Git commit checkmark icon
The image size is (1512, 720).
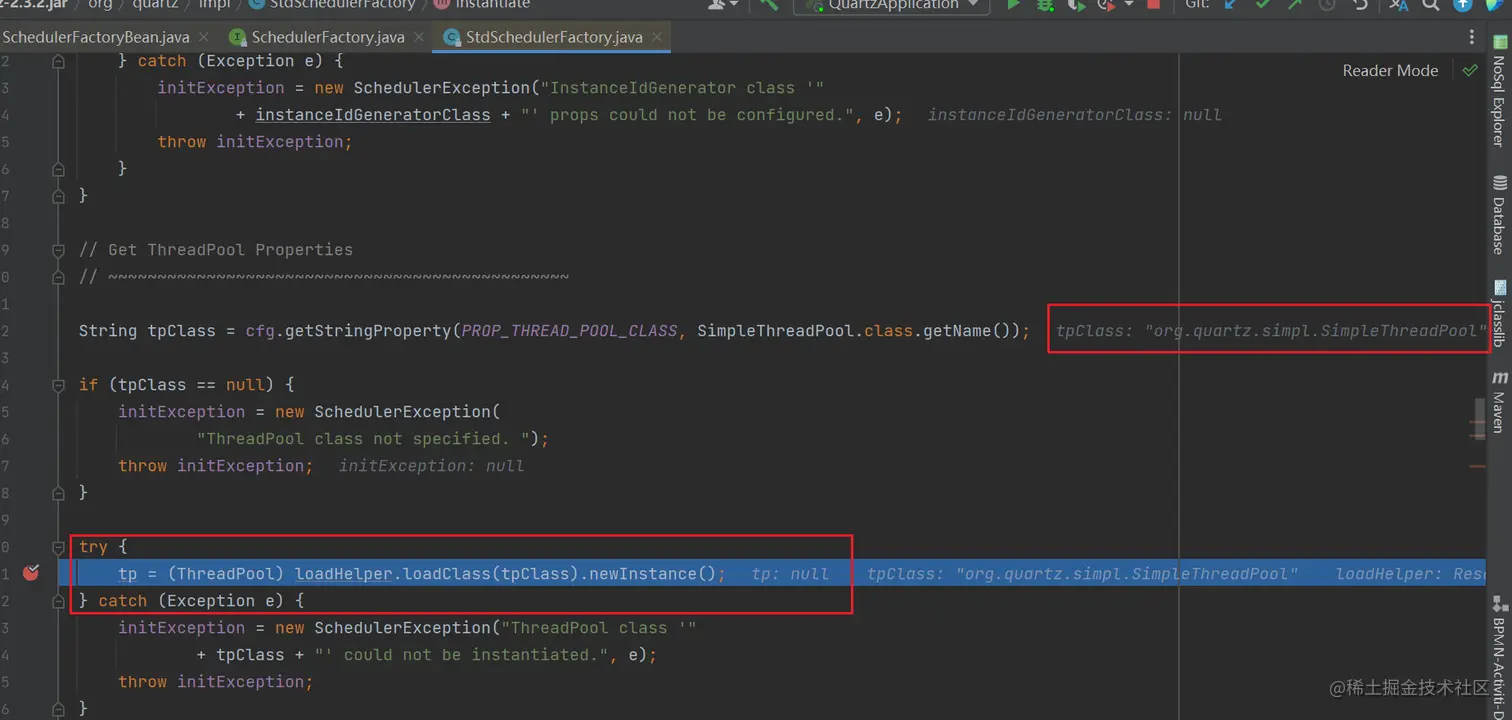[x=1263, y=5]
